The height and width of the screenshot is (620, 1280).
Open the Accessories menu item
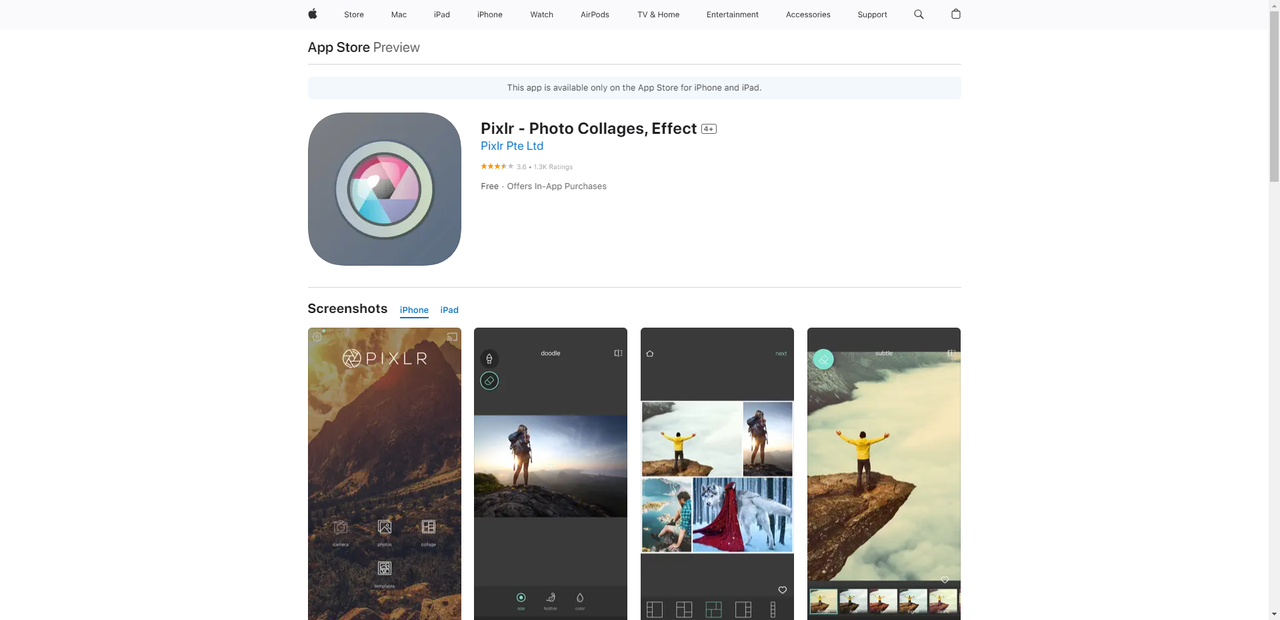click(x=808, y=15)
